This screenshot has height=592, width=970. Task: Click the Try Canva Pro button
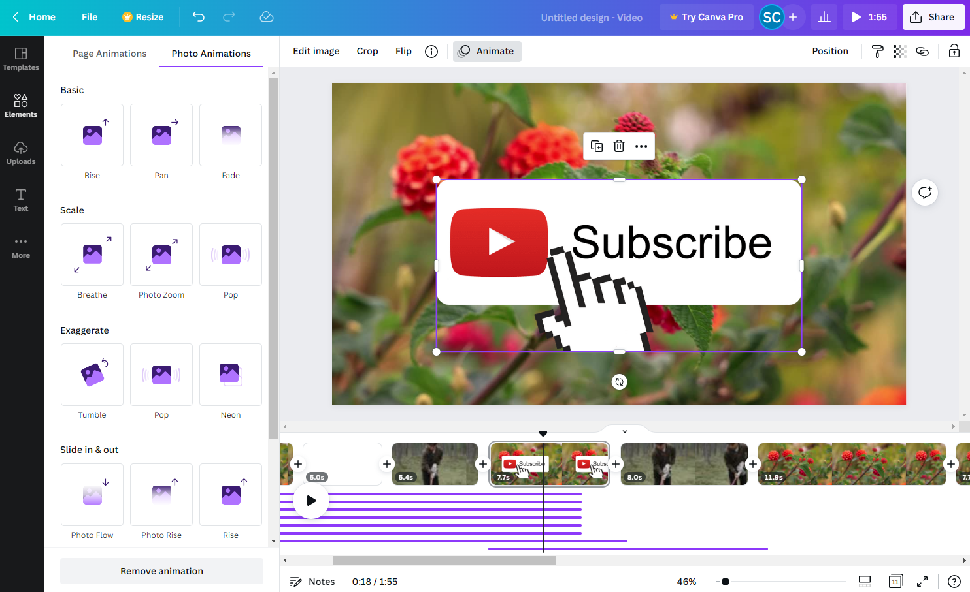(706, 17)
